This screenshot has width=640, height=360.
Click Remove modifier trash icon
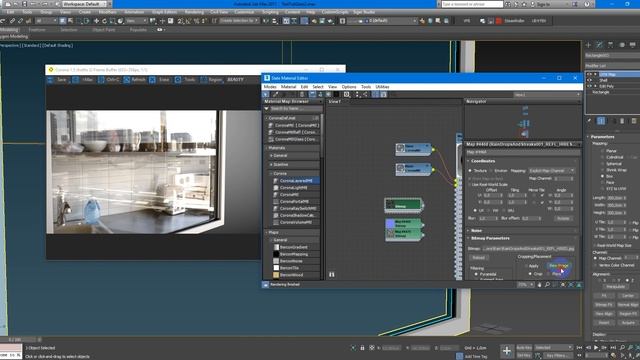tap(622, 121)
